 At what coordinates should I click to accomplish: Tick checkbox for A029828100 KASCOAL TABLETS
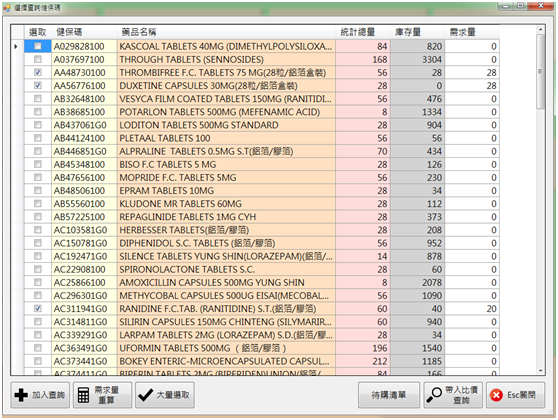(x=38, y=46)
